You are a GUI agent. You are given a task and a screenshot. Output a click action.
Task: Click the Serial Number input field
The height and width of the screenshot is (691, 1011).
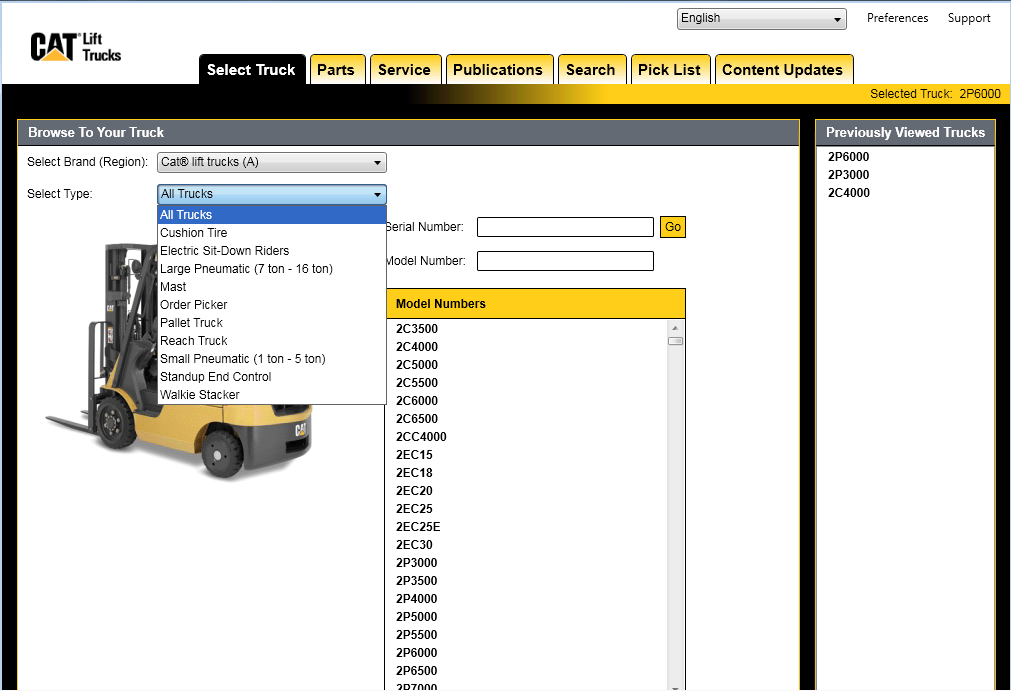click(565, 227)
